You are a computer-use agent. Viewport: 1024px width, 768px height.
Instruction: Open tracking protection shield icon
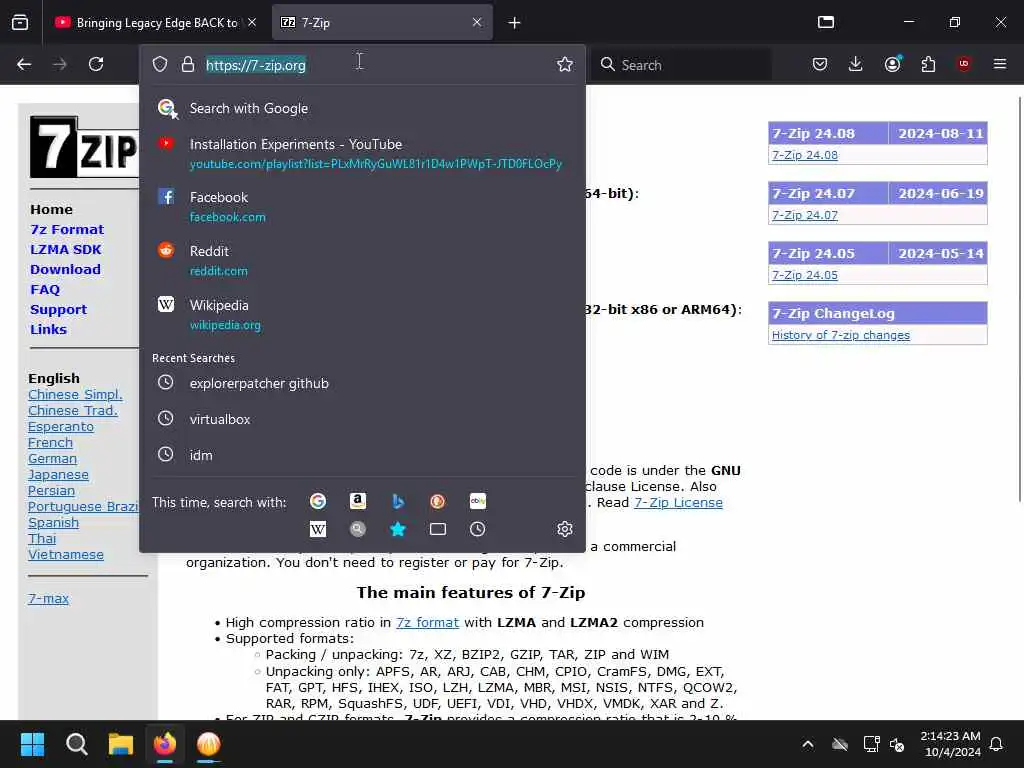pyautogui.click(x=160, y=64)
